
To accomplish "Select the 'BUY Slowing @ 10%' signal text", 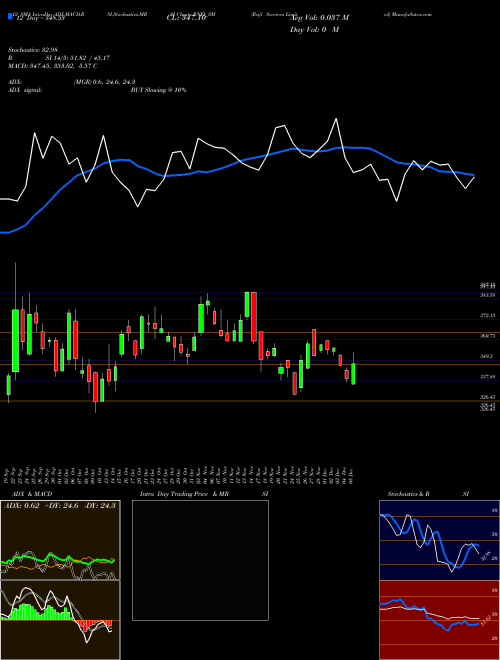I will coord(158,90).
